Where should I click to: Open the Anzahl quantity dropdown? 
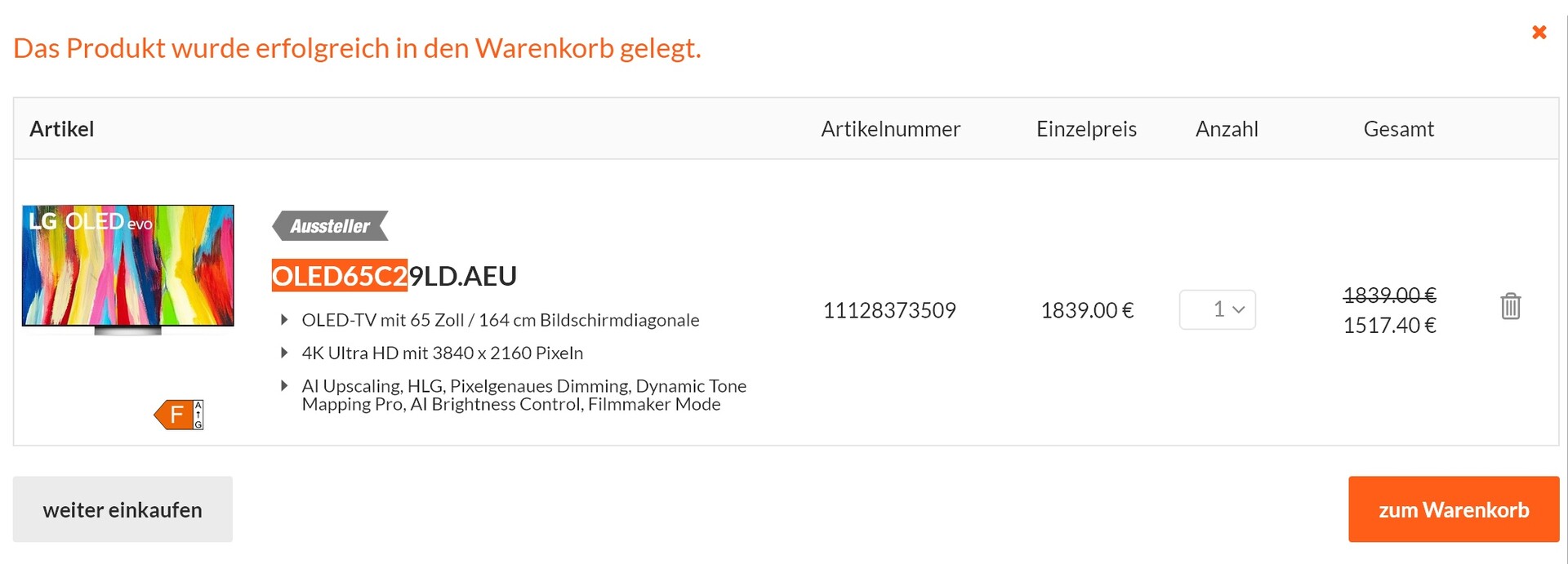tap(1217, 310)
